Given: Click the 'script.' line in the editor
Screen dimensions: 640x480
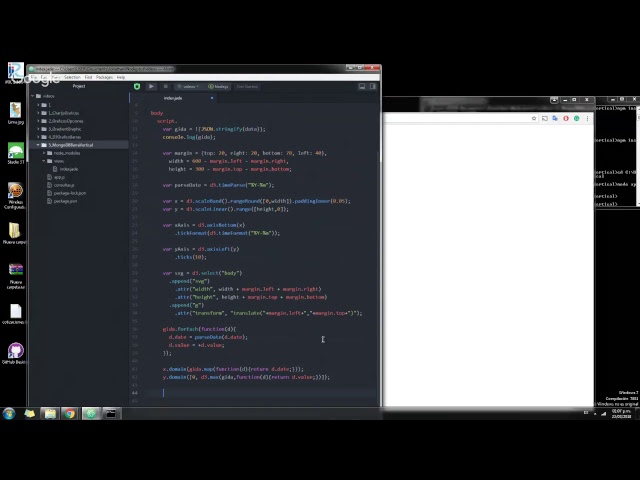Looking at the screenshot, I should 167,121.
